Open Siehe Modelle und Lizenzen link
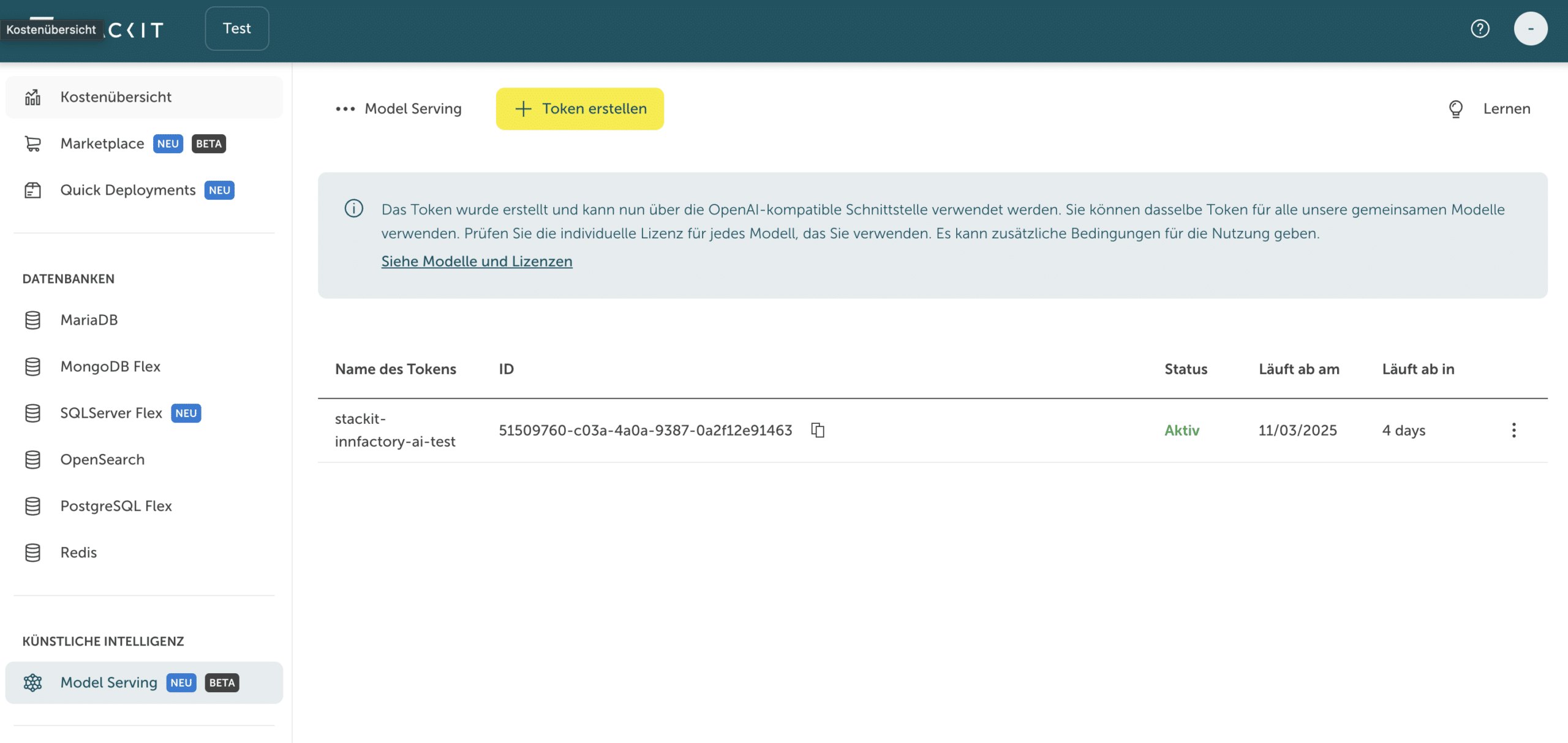Screen dimensions: 1568x743 pos(477,262)
